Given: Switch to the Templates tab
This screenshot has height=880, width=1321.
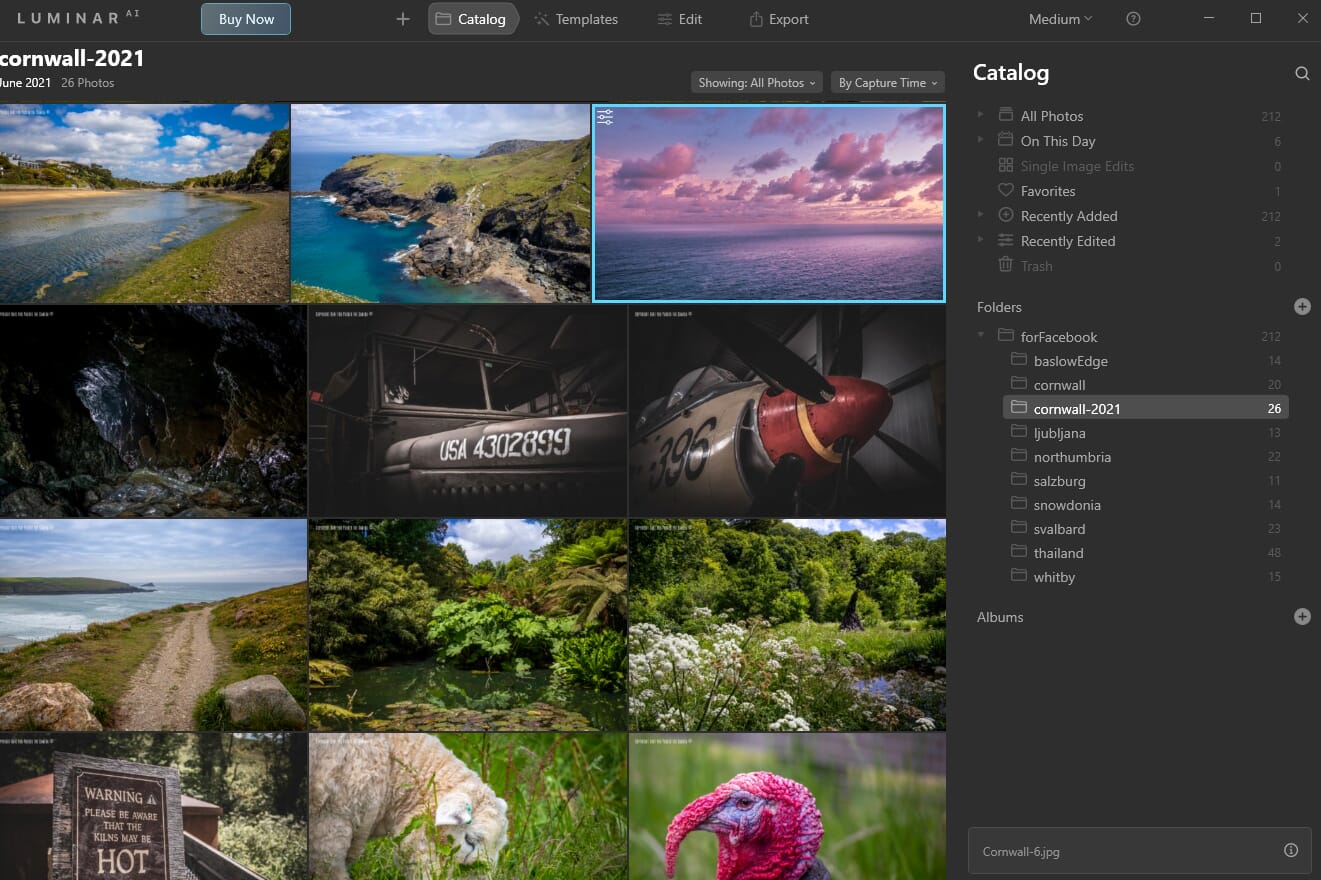Looking at the screenshot, I should tap(576, 18).
